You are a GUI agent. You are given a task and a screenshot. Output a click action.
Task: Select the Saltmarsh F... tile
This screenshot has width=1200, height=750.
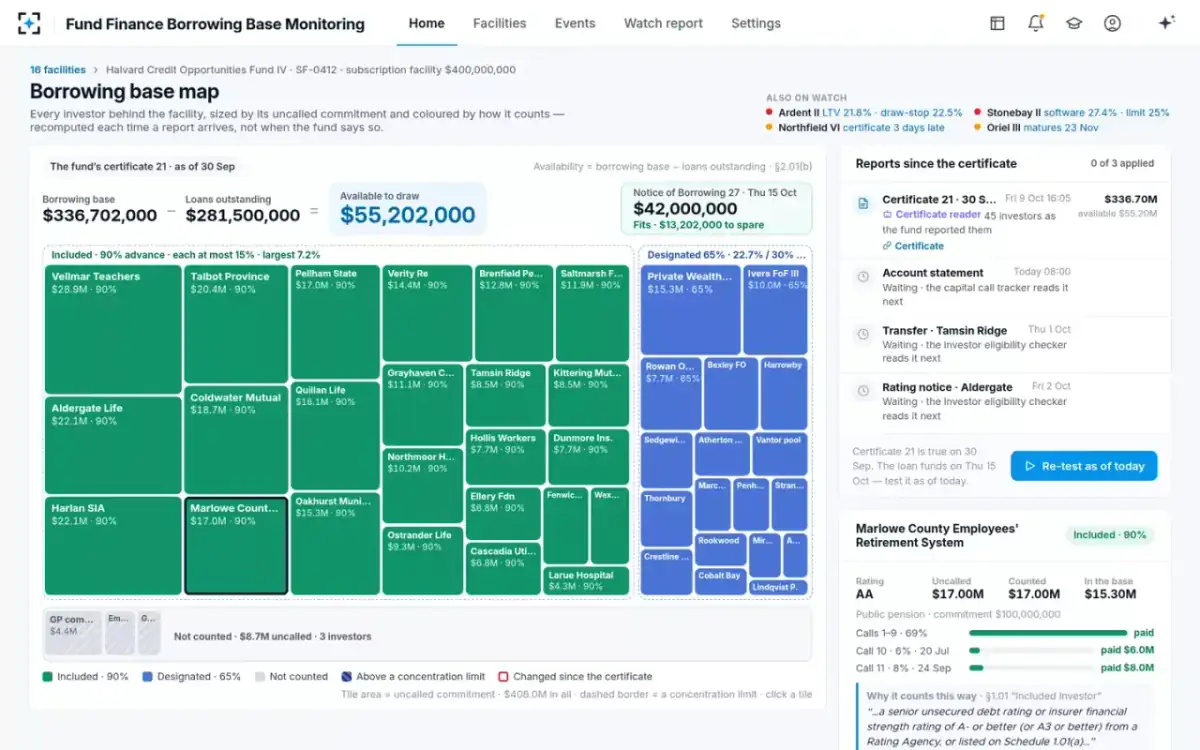[x=593, y=313]
